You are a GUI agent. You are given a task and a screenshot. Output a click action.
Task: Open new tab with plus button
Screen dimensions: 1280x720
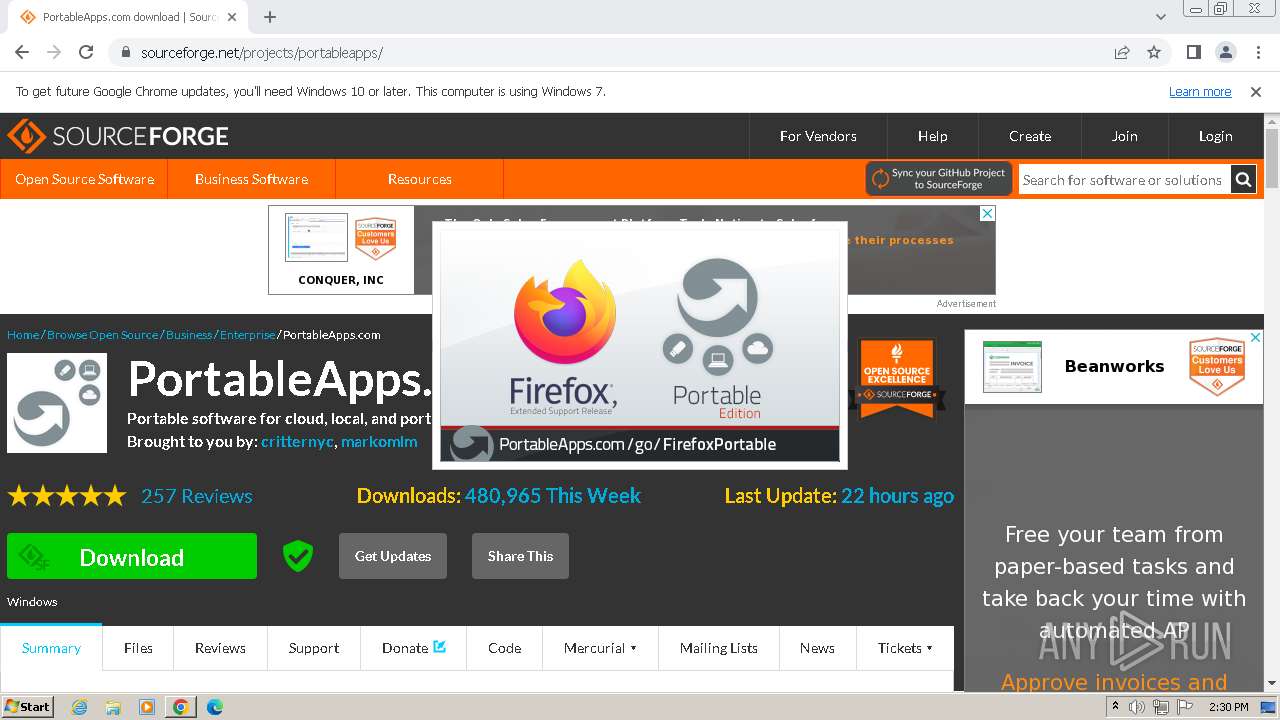click(270, 17)
